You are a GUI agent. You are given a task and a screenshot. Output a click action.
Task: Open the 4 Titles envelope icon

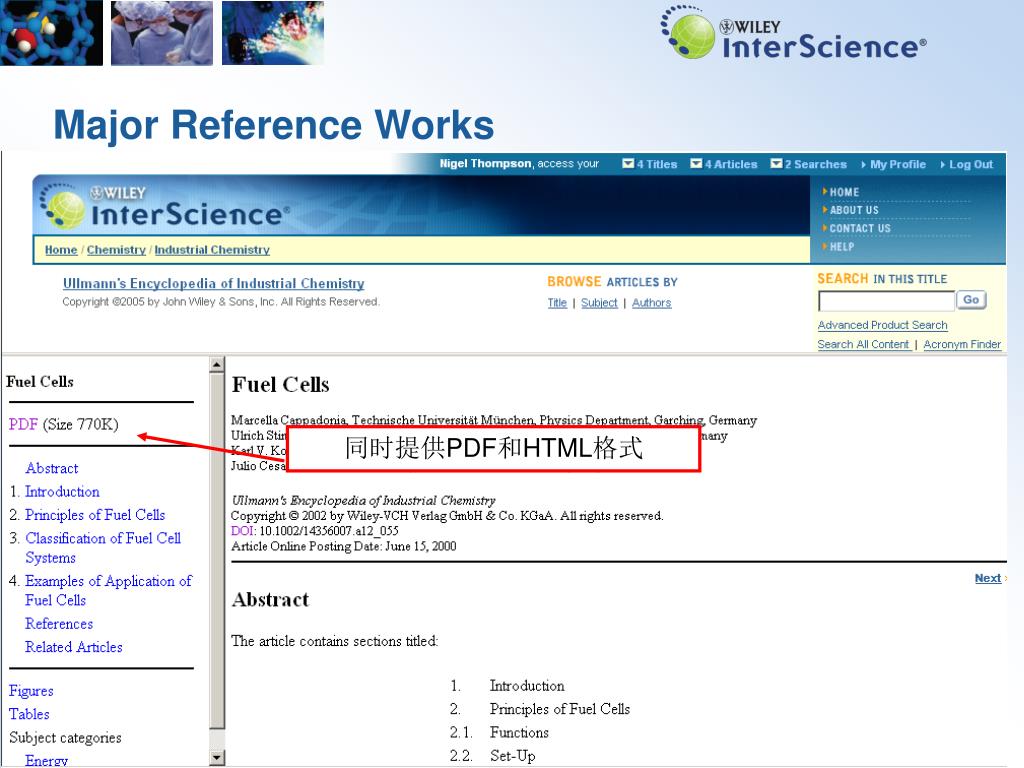(x=628, y=163)
